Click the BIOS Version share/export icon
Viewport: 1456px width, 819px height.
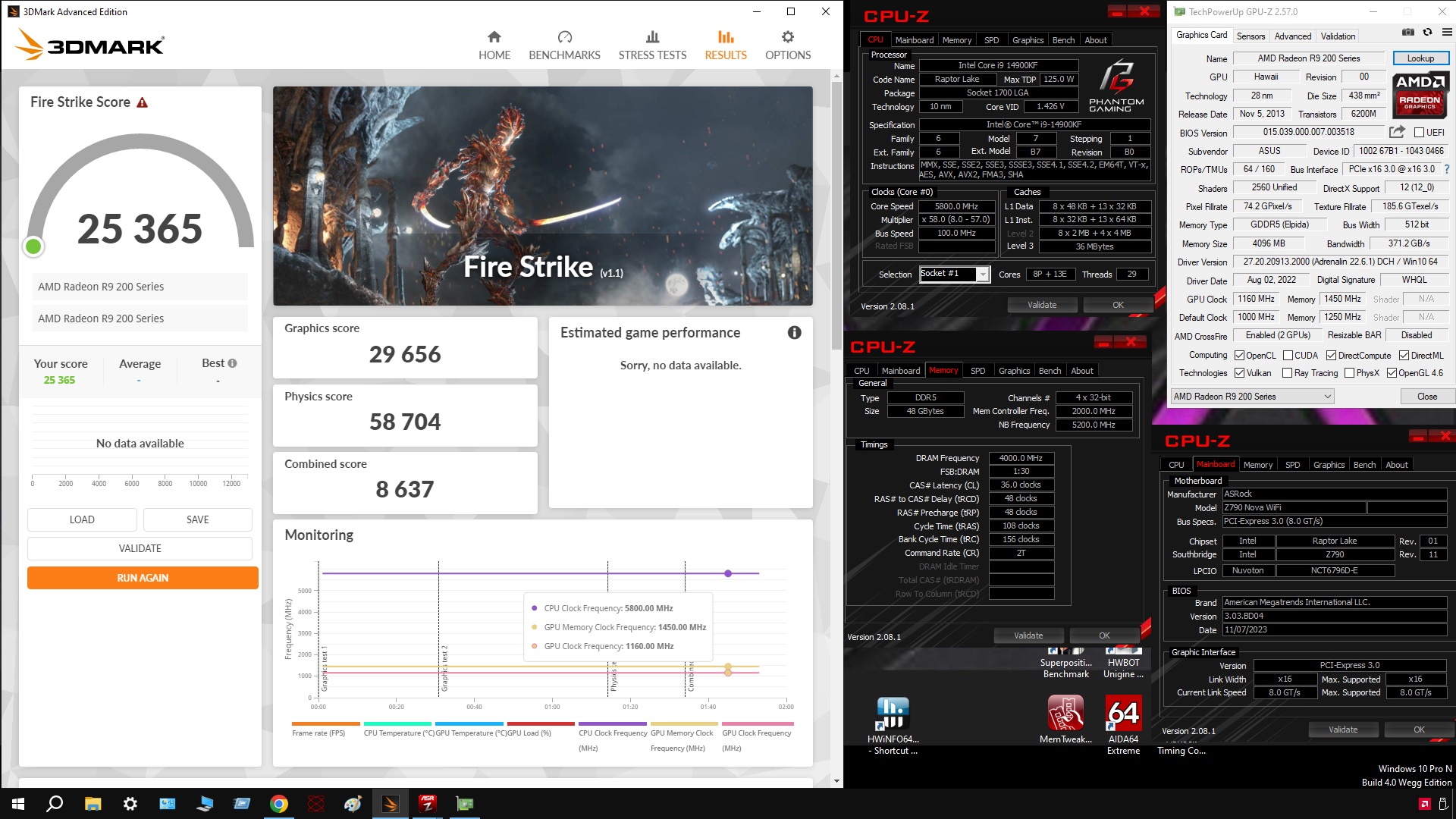[1397, 132]
